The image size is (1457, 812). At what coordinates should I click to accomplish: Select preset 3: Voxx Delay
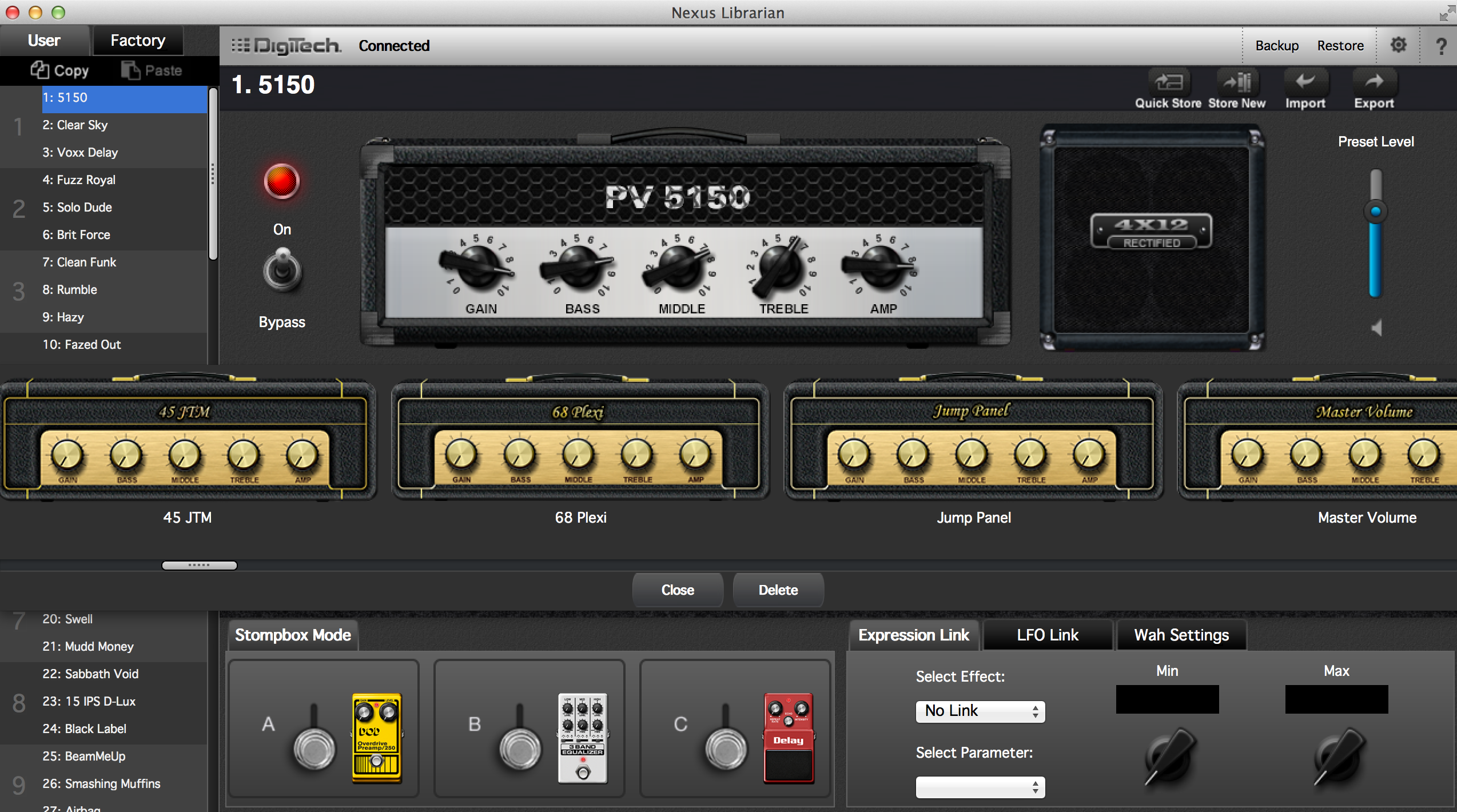[124, 153]
